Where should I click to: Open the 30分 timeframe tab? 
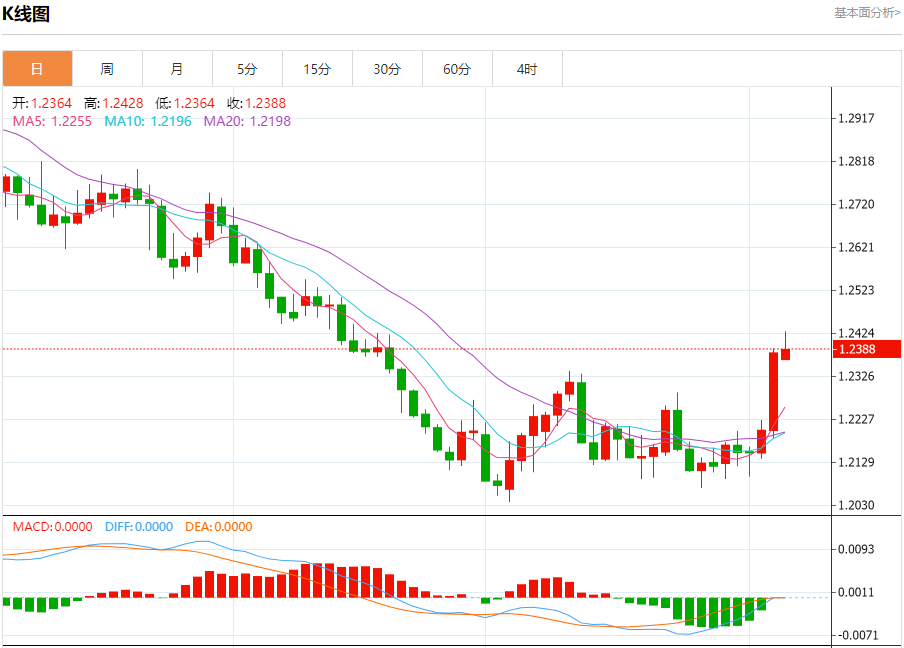click(387, 69)
